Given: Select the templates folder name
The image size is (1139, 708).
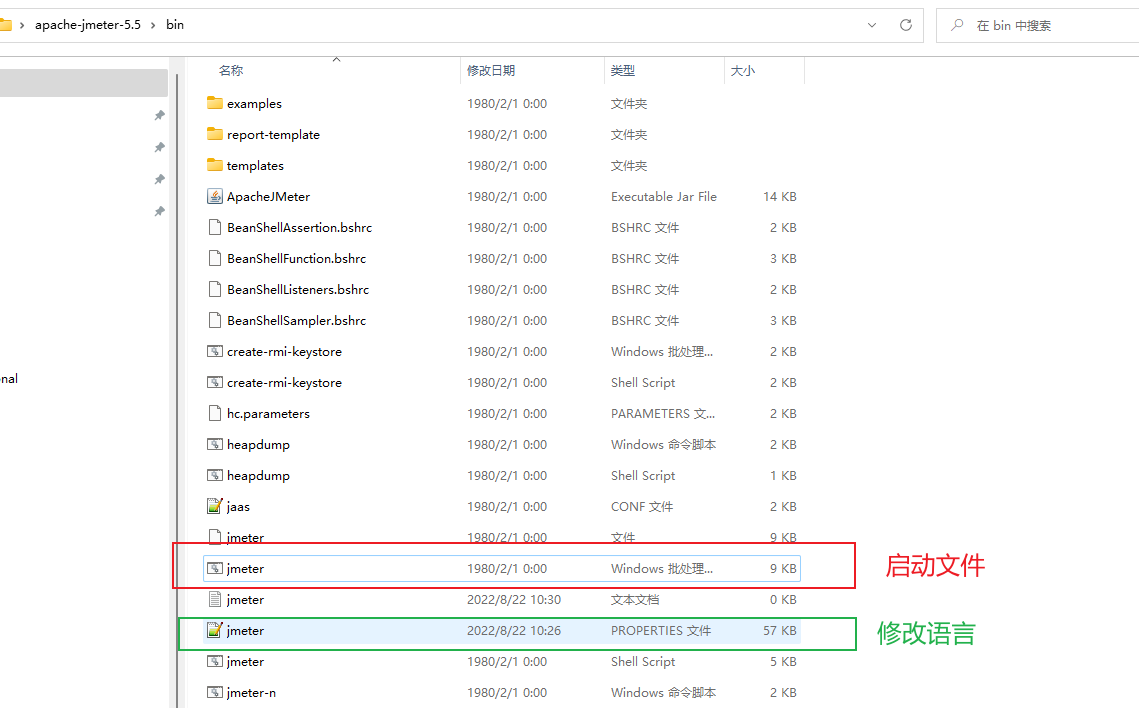Looking at the screenshot, I should (255, 166).
